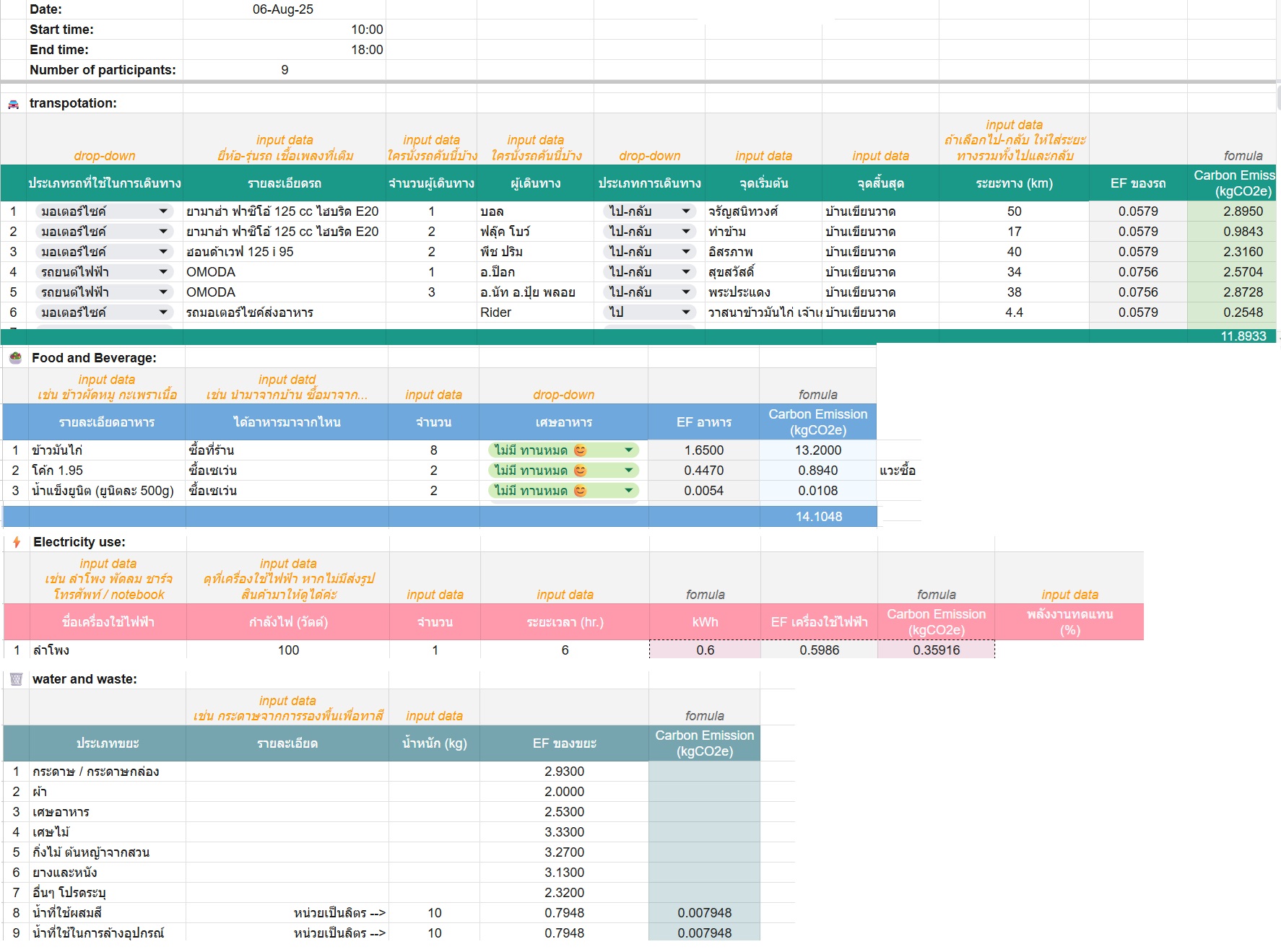Select the date cell showing 06-Aug-25

(283, 9)
